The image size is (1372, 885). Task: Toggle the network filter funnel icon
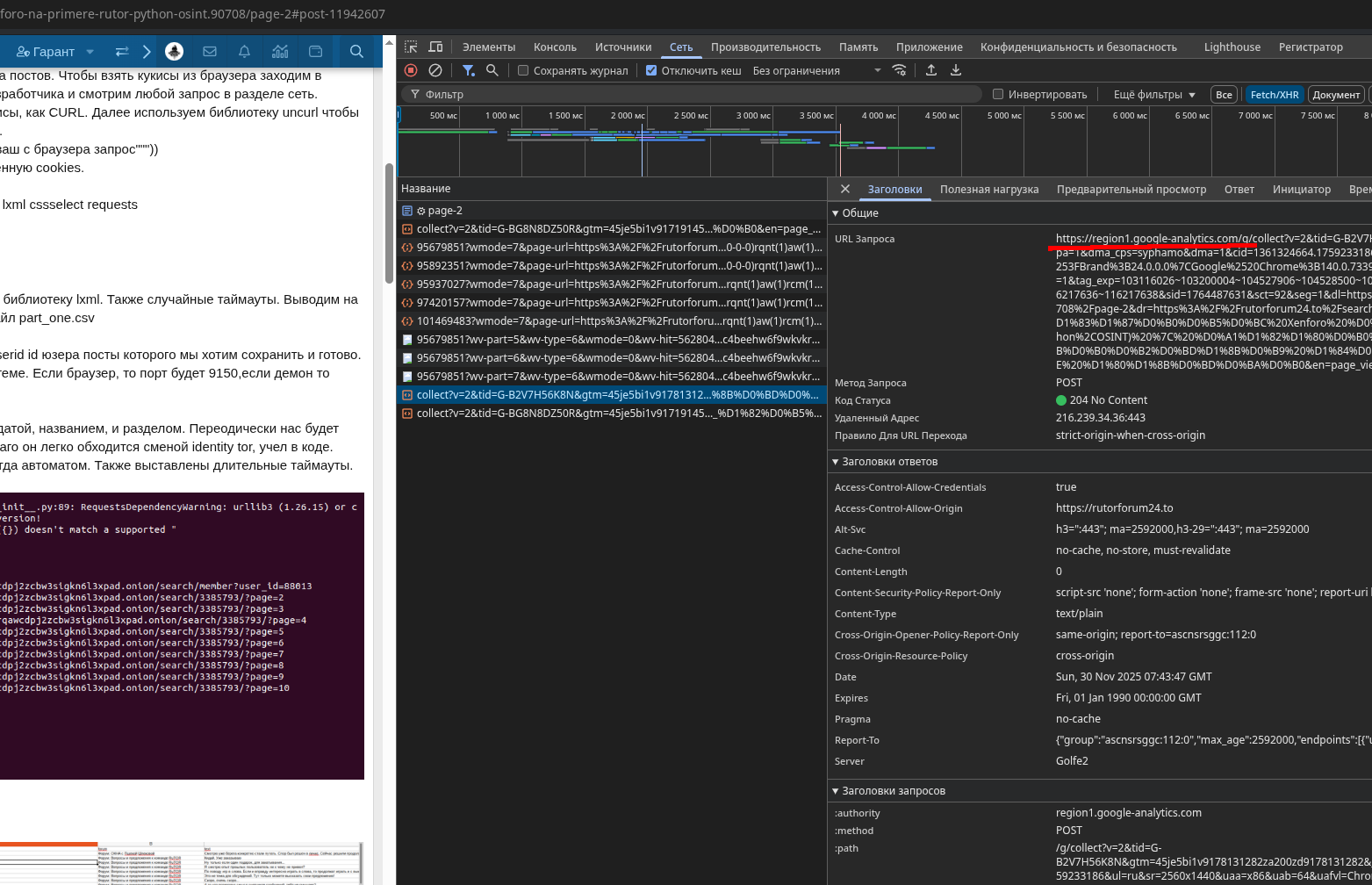[x=469, y=70]
